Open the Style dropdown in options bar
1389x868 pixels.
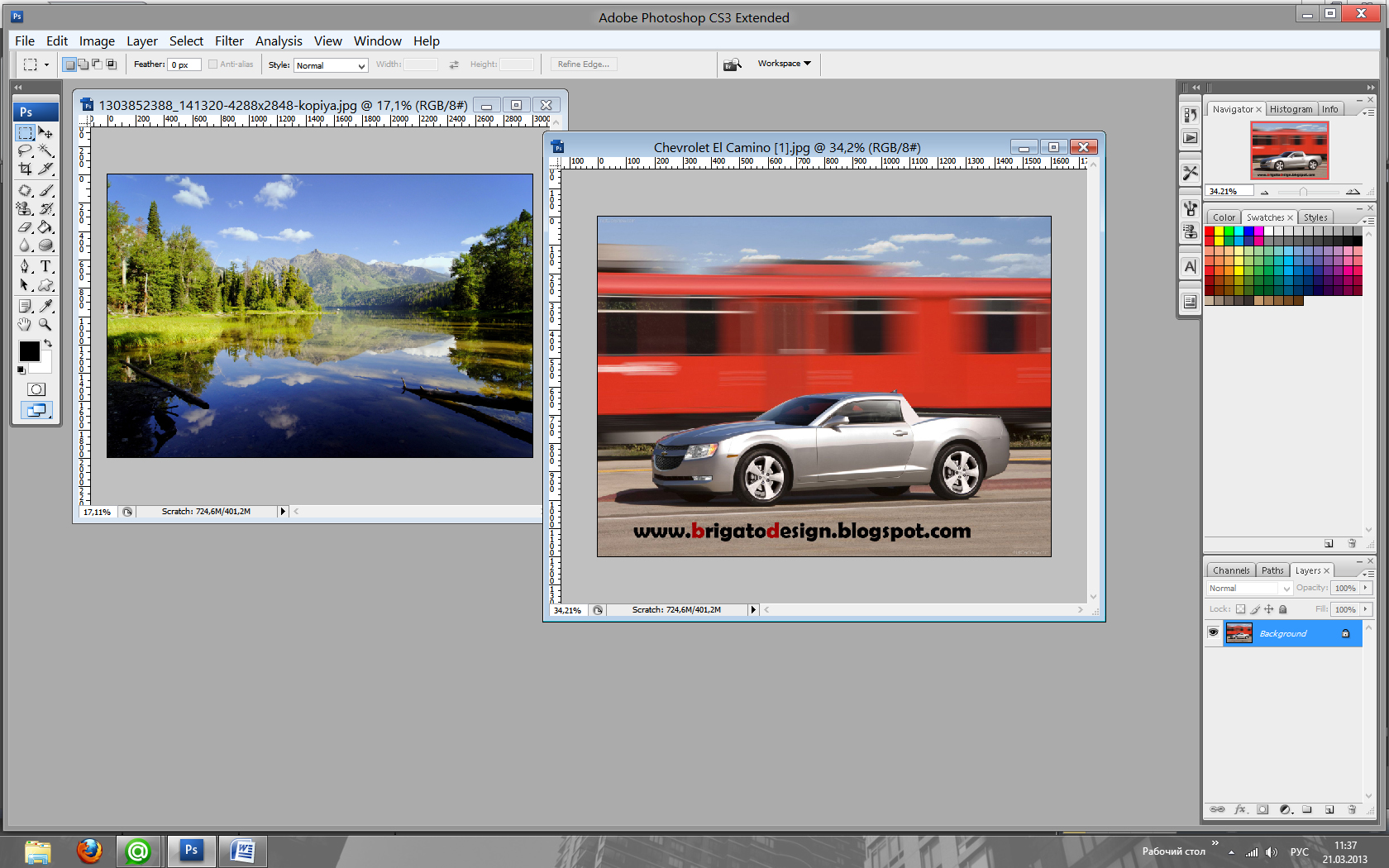click(x=331, y=65)
